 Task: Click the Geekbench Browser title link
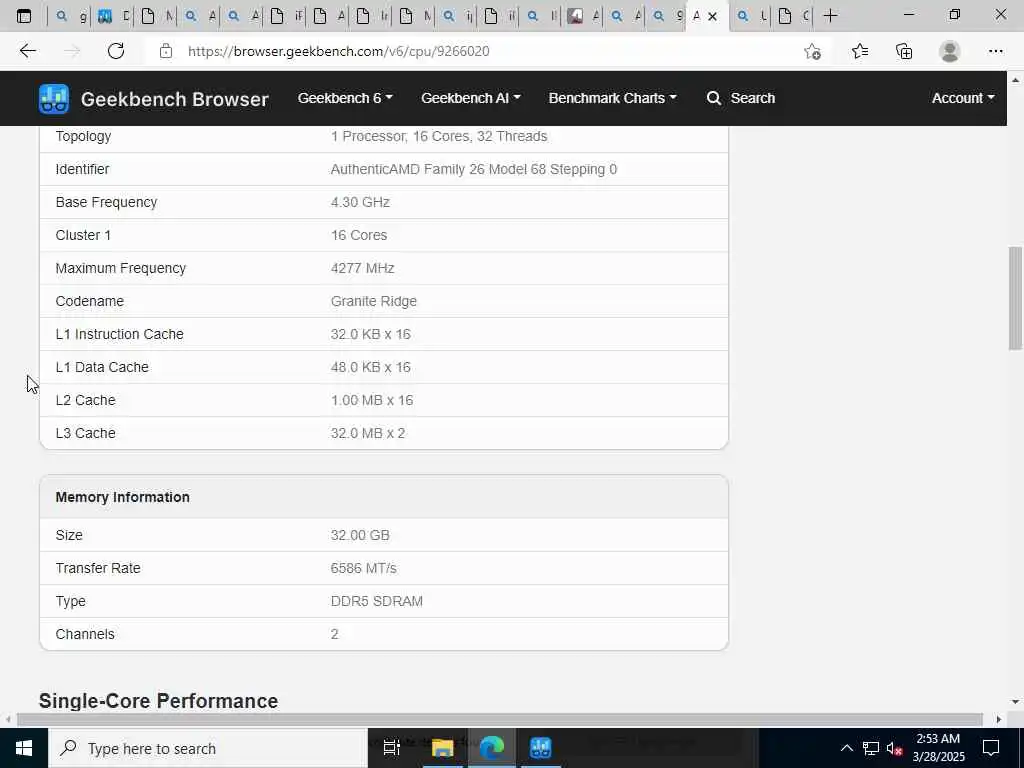coord(174,99)
